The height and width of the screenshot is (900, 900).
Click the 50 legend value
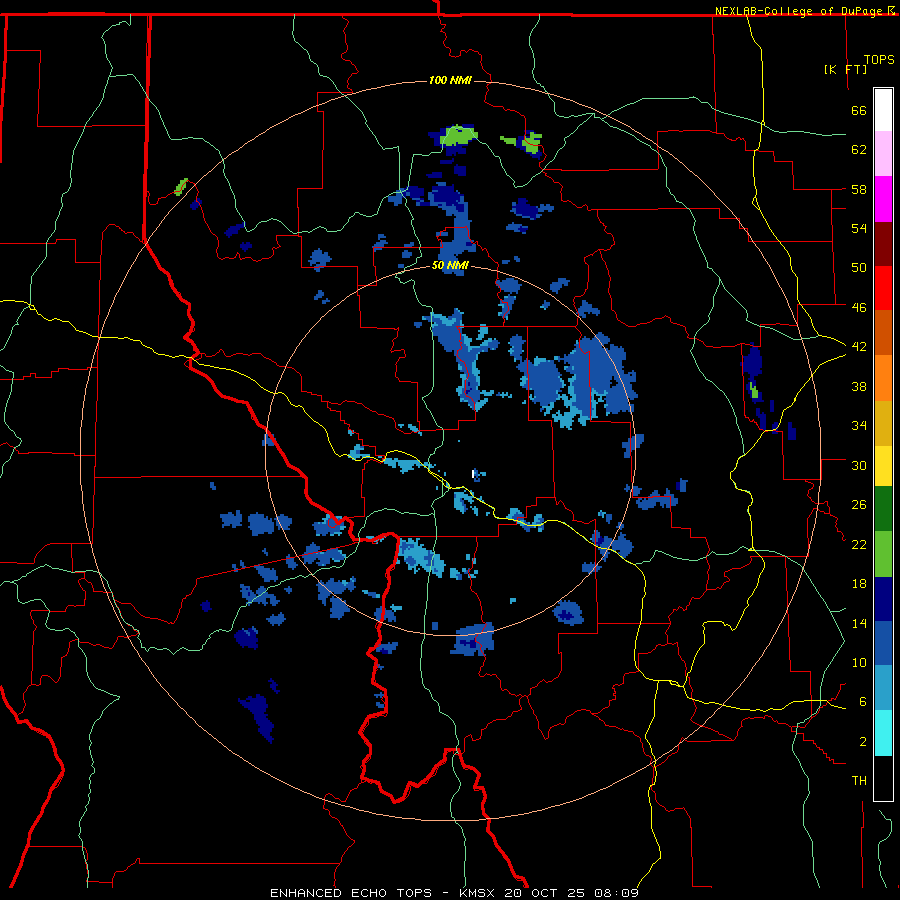(x=859, y=268)
